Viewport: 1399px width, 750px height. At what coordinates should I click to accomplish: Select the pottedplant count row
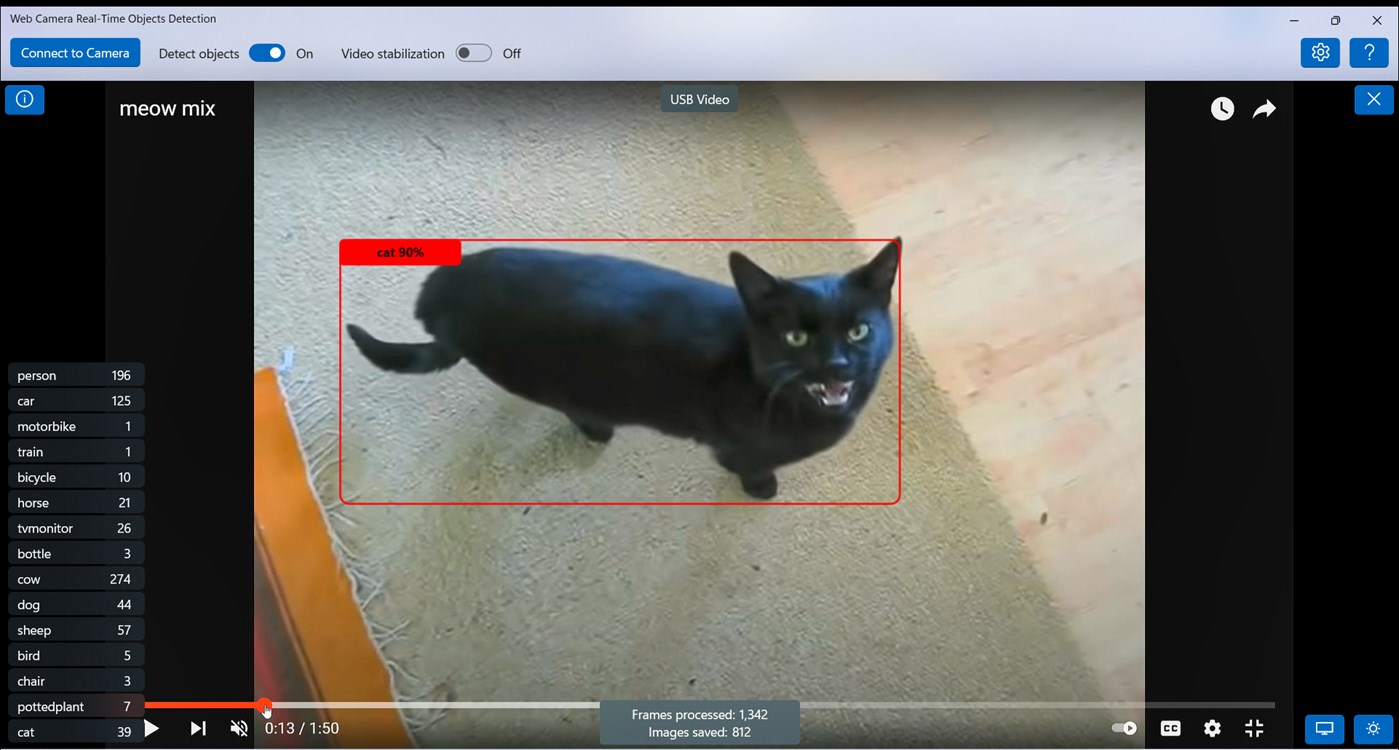[x=76, y=706]
